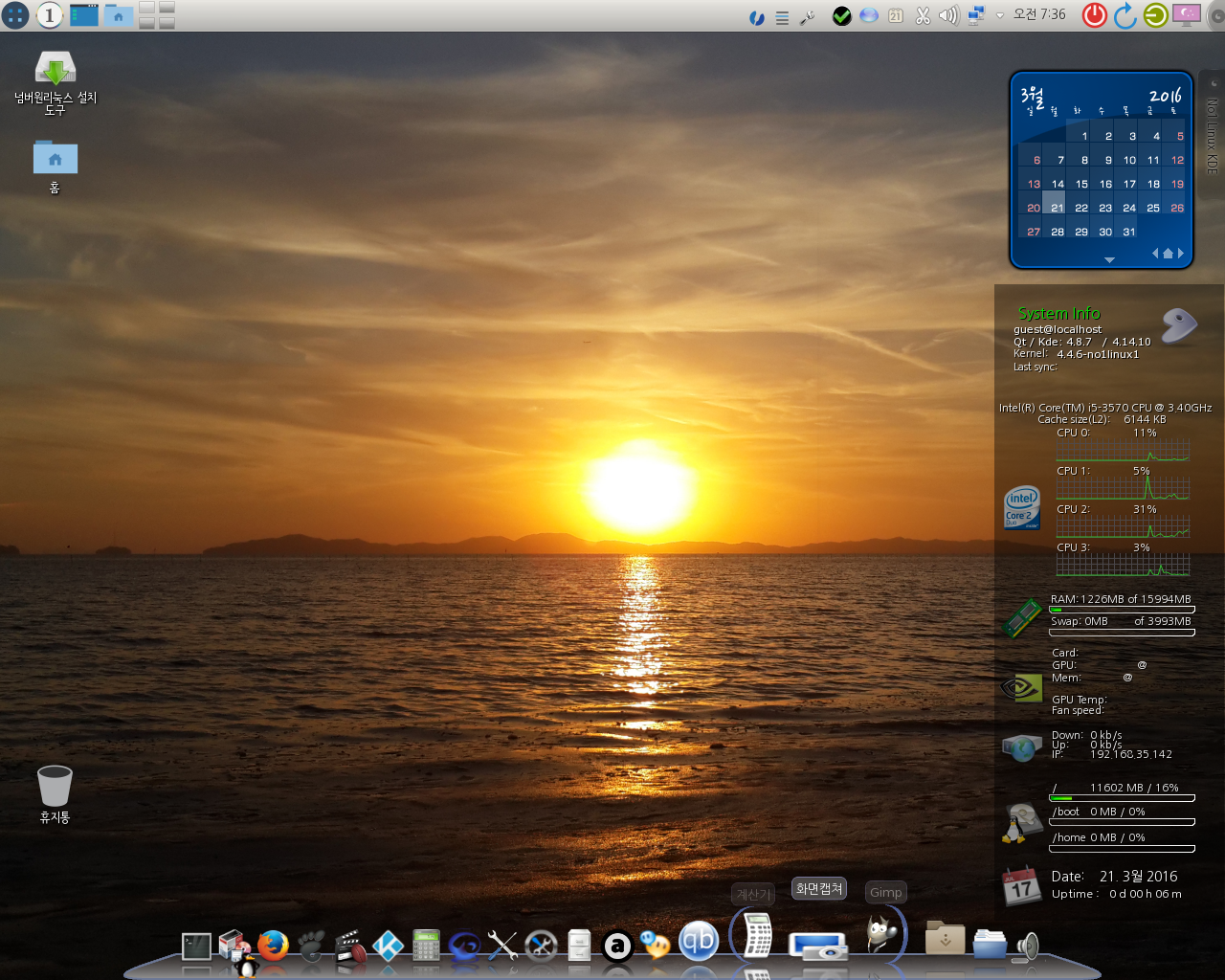Click the wrench tray icon

tap(808, 16)
